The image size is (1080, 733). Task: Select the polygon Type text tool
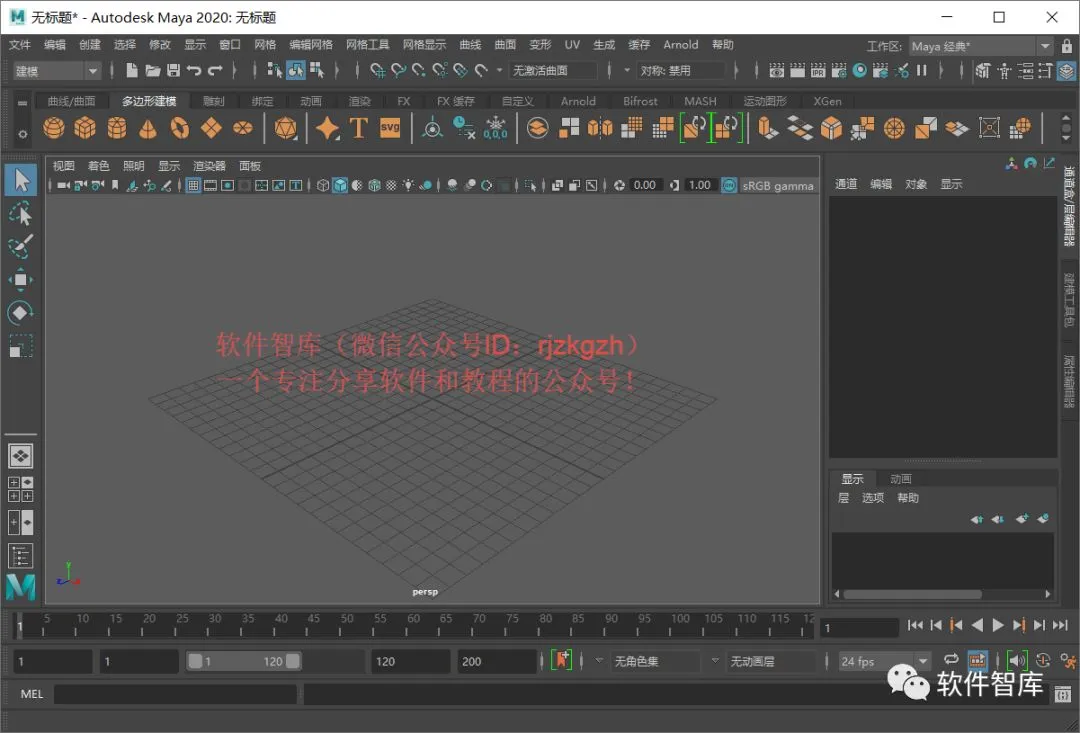[359, 128]
